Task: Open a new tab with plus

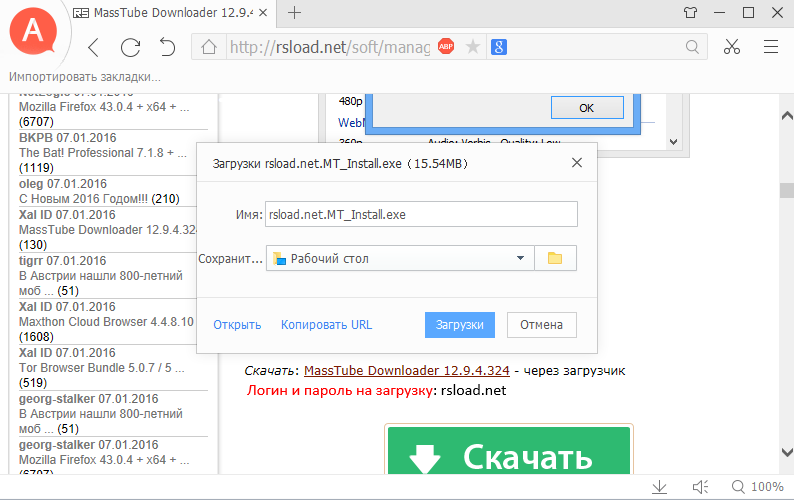Action: coord(294,13)
